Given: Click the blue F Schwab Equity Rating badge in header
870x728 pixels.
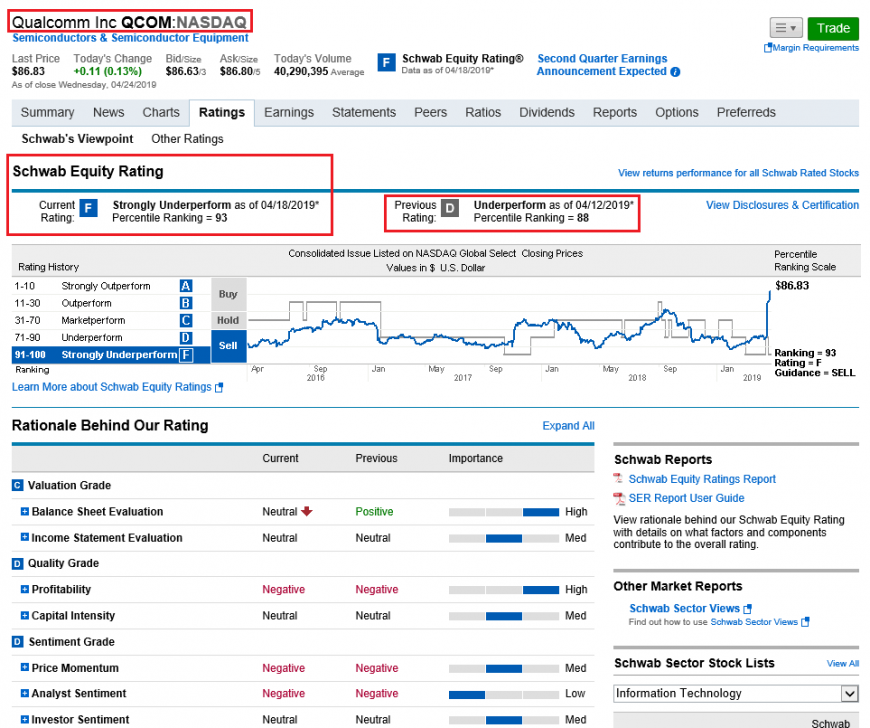Looking at the screenshot, I should pos(386,63).
